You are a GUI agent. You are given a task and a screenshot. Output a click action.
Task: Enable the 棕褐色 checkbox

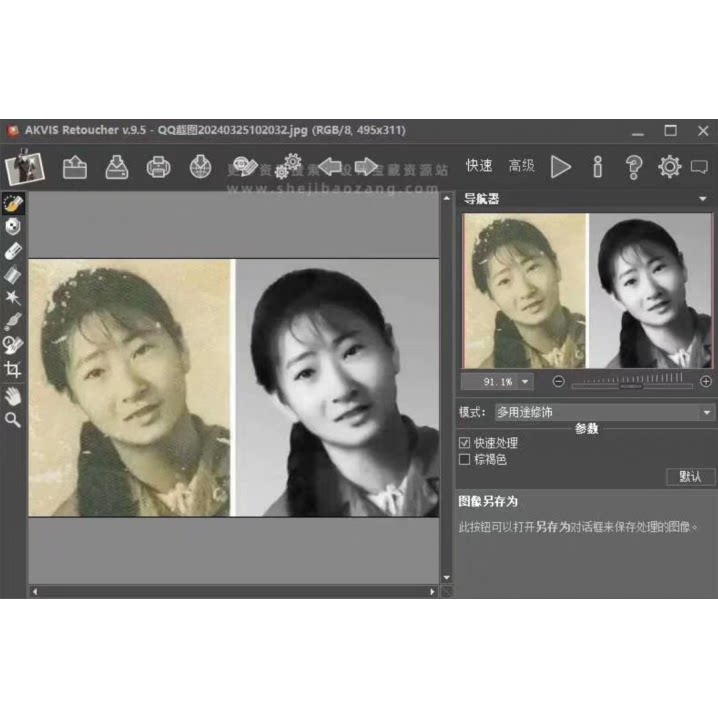click(464, 459)
